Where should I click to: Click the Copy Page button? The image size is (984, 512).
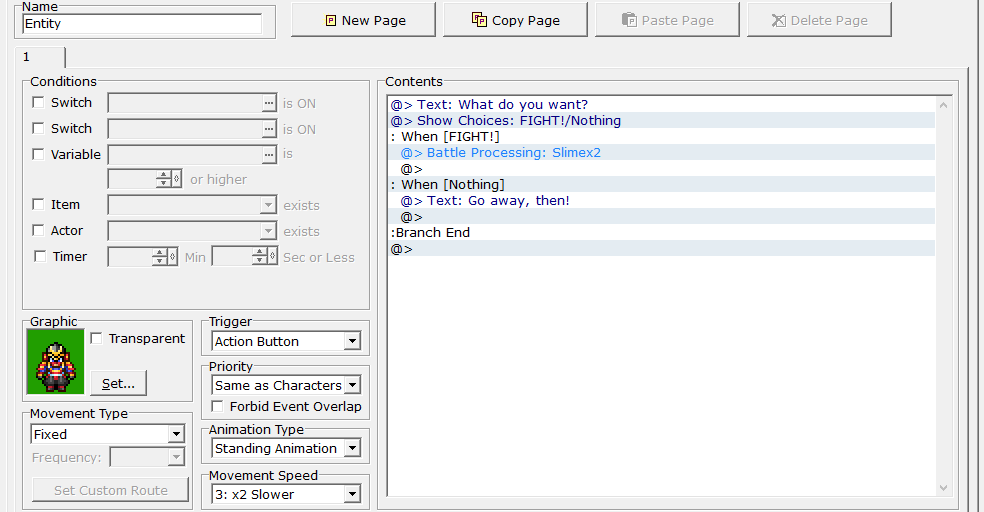515,20
